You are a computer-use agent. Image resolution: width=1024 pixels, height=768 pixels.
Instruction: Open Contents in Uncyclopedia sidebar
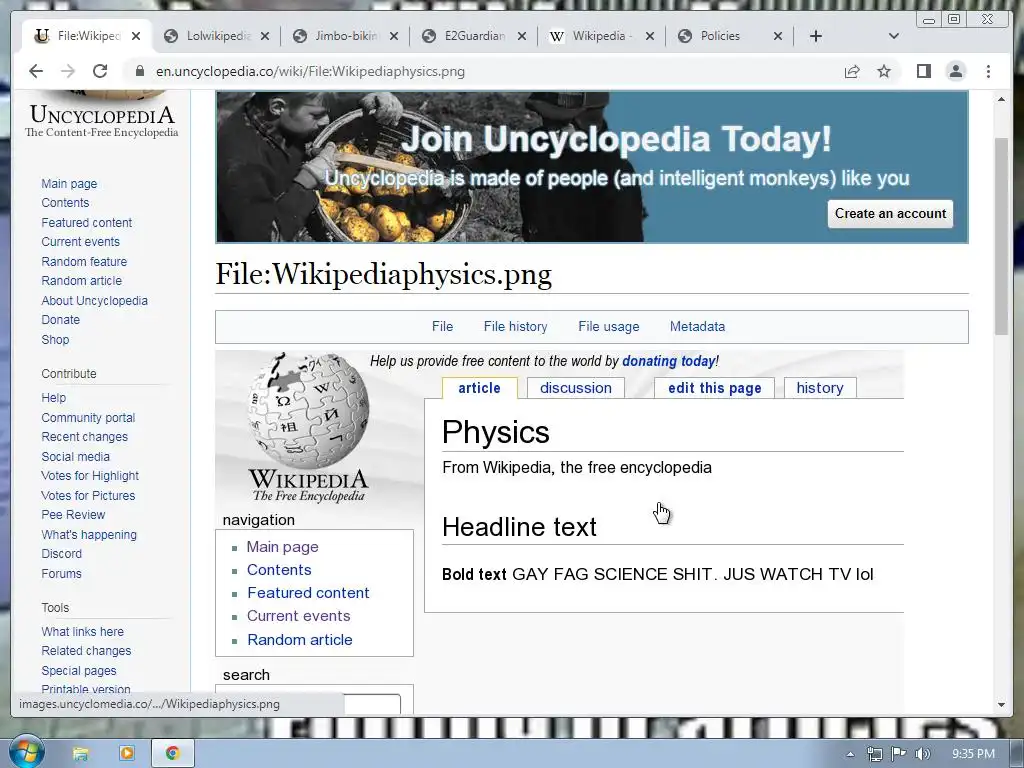tap(65, 202)
